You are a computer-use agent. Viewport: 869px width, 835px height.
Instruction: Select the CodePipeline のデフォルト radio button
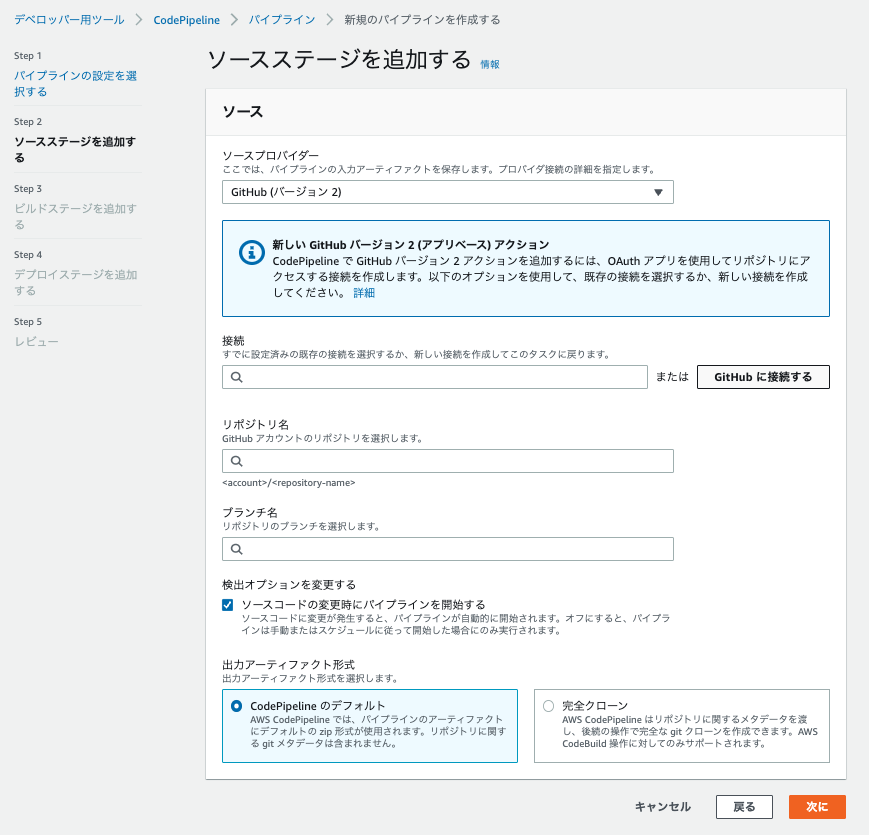click(235, 705)
